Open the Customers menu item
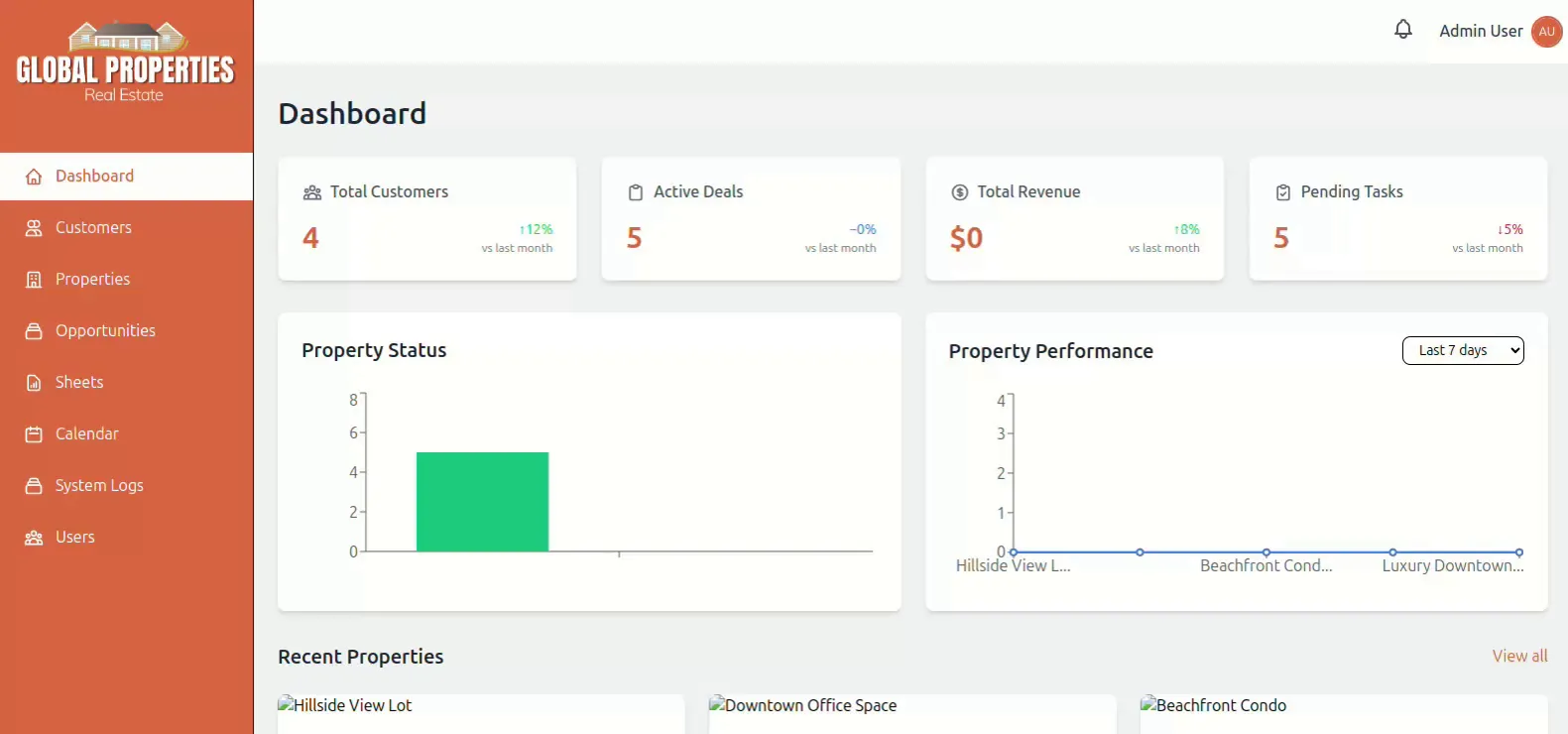 pyautogui.click(x=127, y=228)
